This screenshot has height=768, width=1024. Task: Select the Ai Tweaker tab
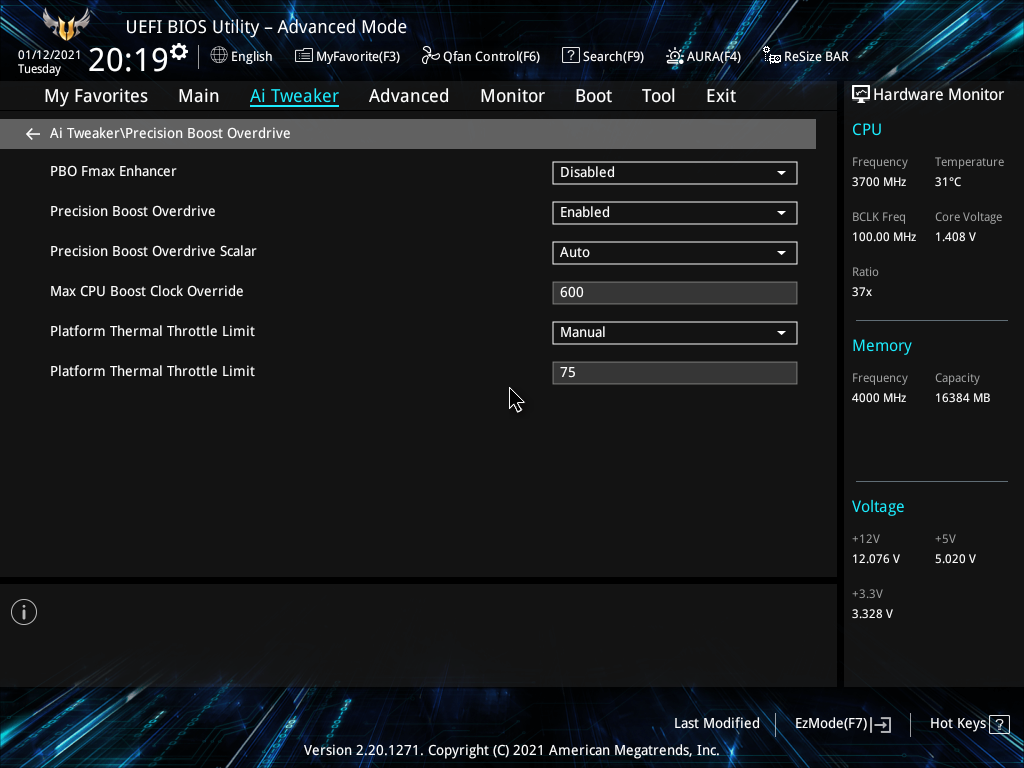294,96
